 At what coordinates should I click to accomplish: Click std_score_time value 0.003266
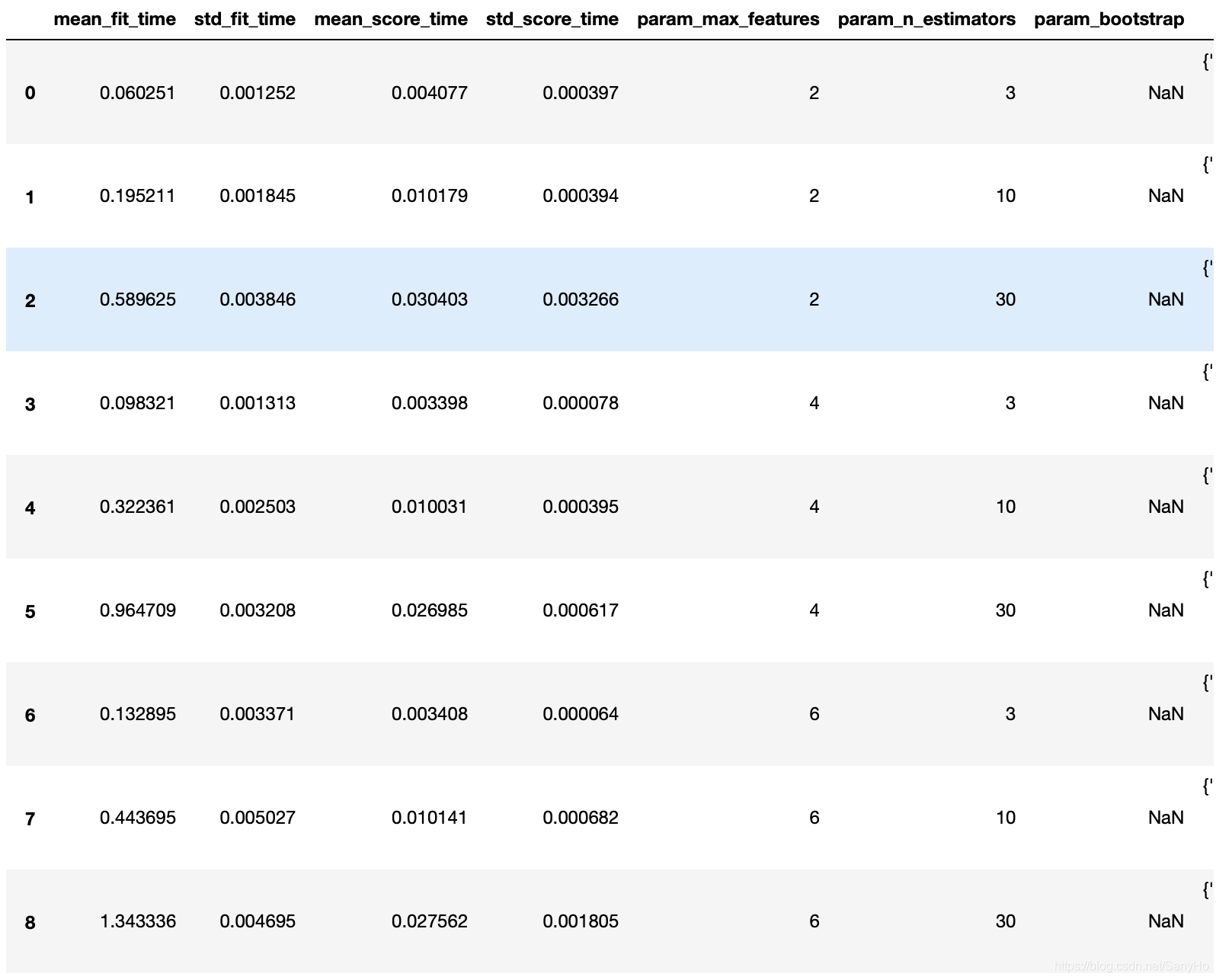coord(581,299)
